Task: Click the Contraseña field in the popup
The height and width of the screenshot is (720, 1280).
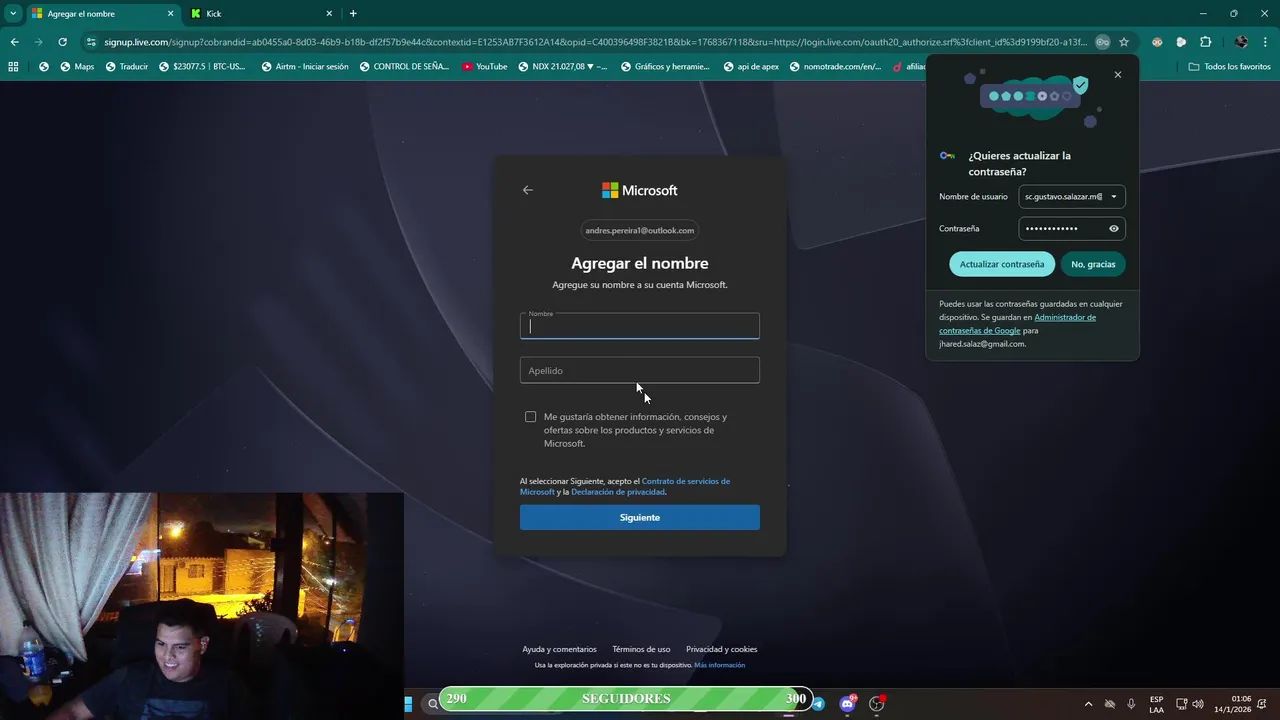Action: point(1072,229)
